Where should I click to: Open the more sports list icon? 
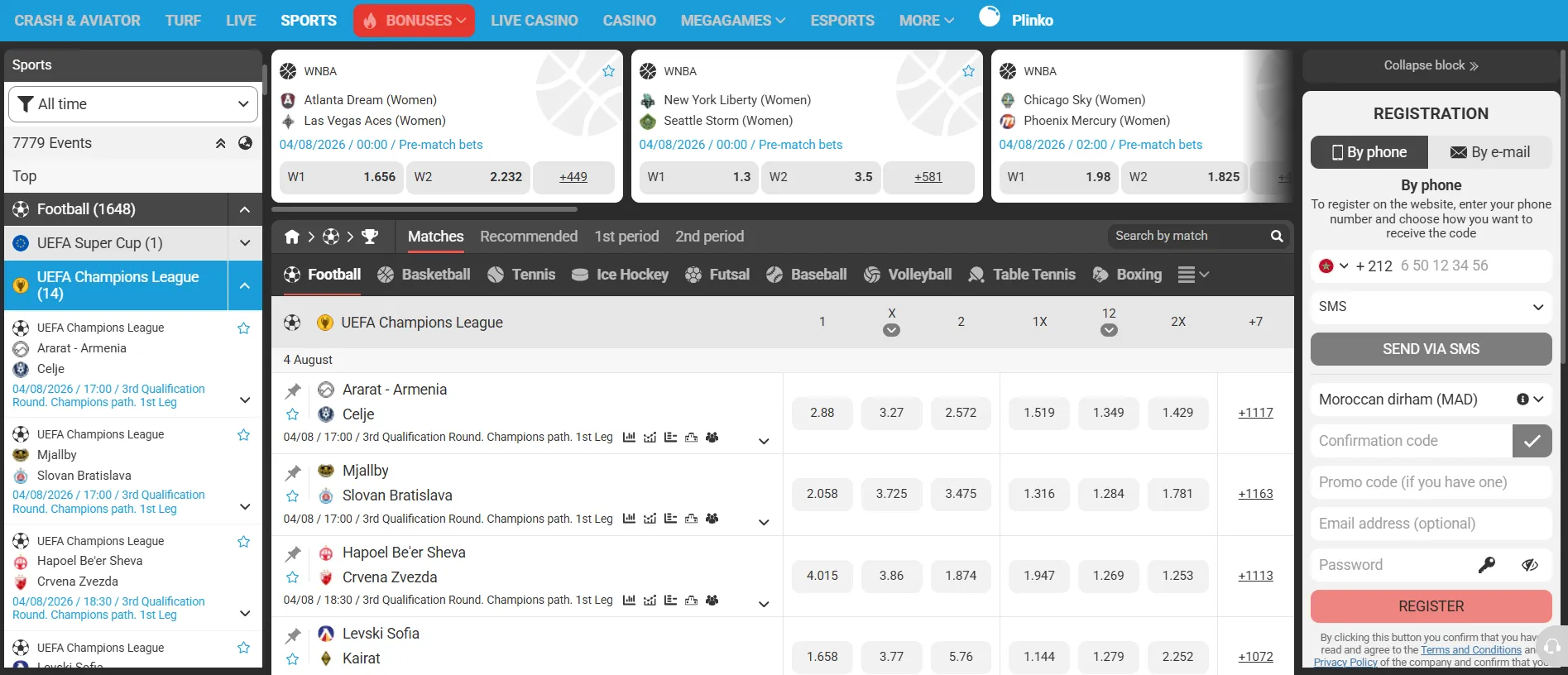point(1193,275)
